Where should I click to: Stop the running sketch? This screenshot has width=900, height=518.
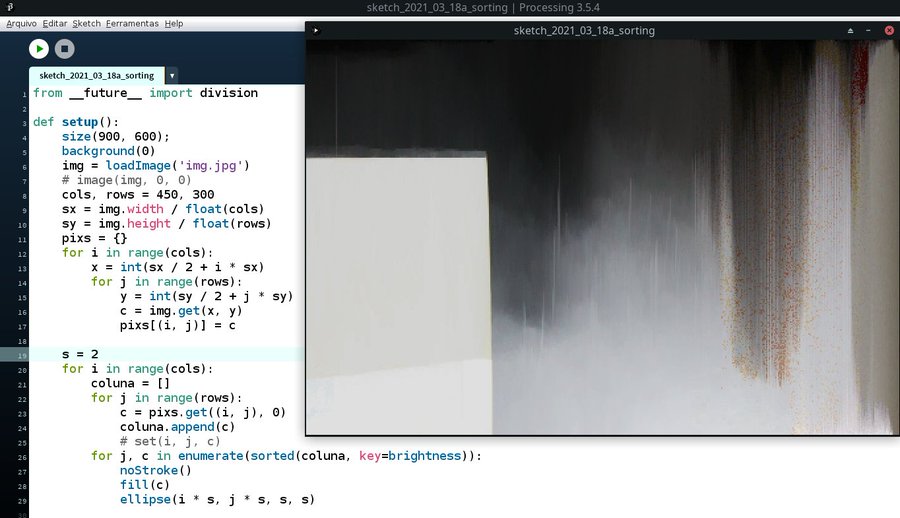tap(64, 48)
